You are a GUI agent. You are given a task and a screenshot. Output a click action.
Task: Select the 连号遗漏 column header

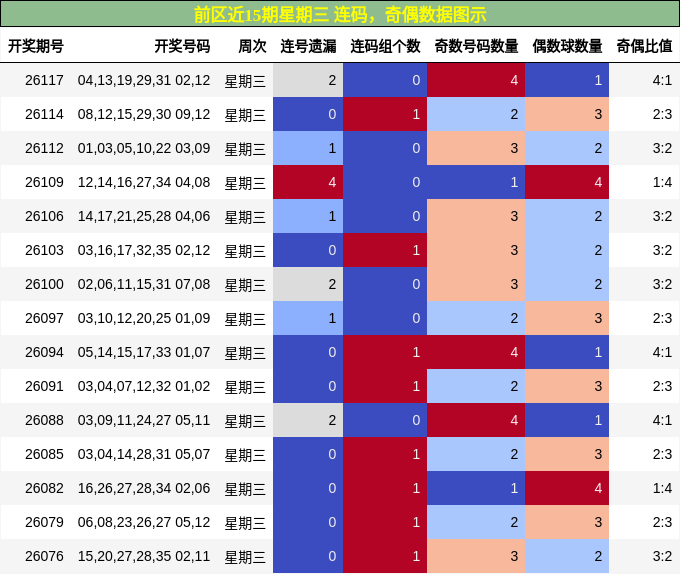308,46
